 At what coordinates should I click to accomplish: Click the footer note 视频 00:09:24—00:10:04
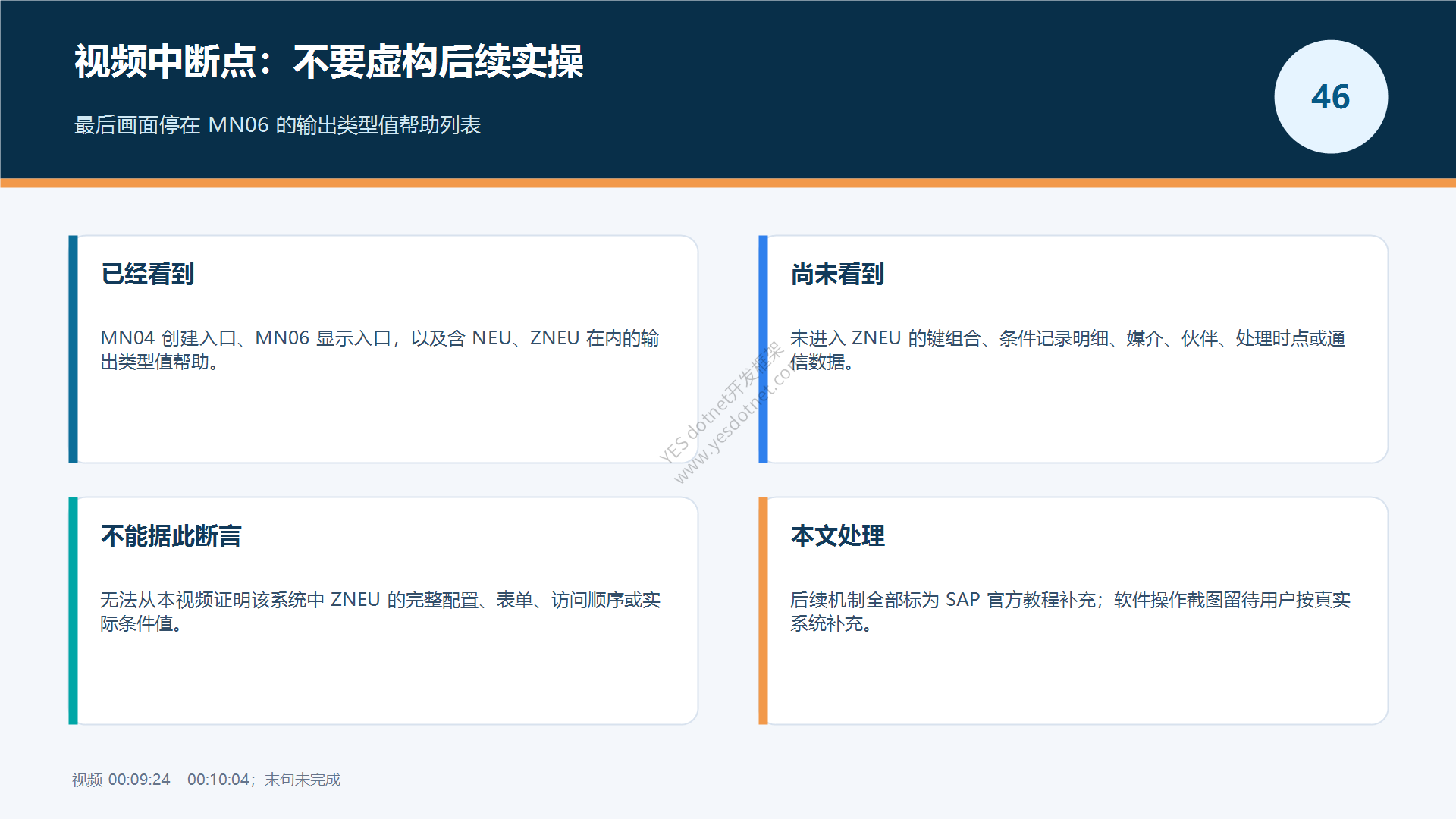(x=206, y=780)
